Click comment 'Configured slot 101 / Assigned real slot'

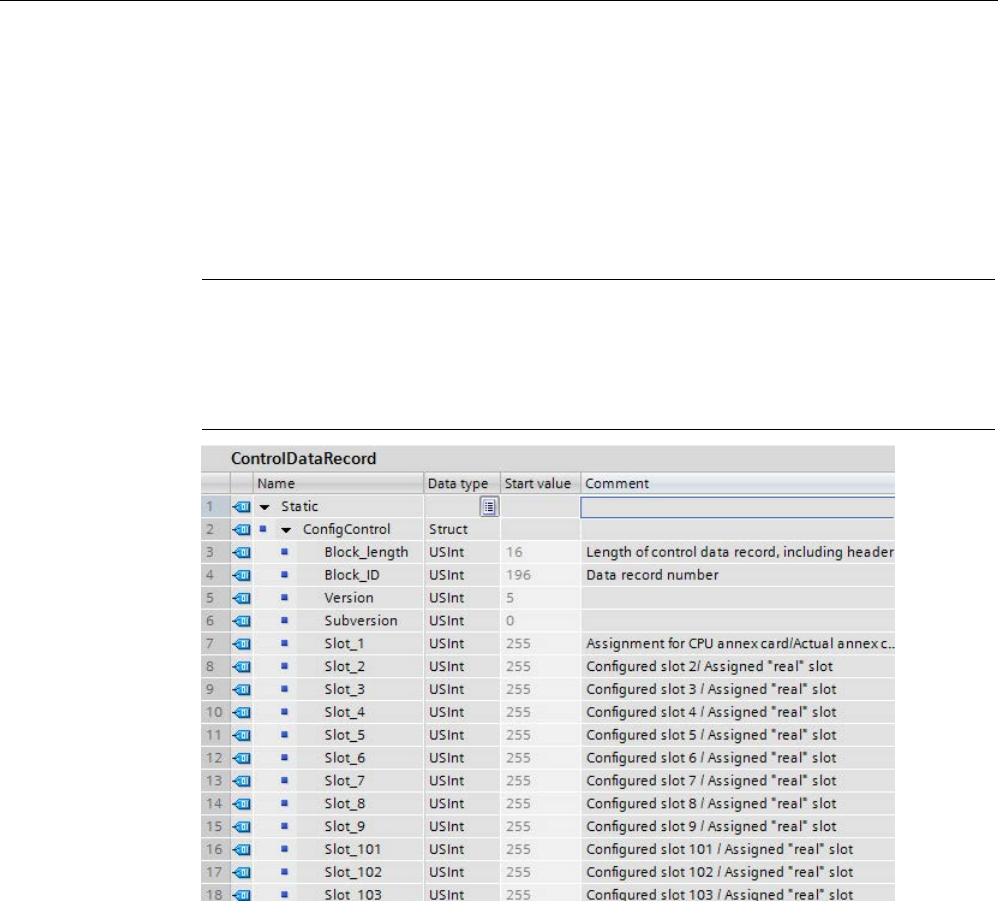pyautogui.click(x=719, y=849)
